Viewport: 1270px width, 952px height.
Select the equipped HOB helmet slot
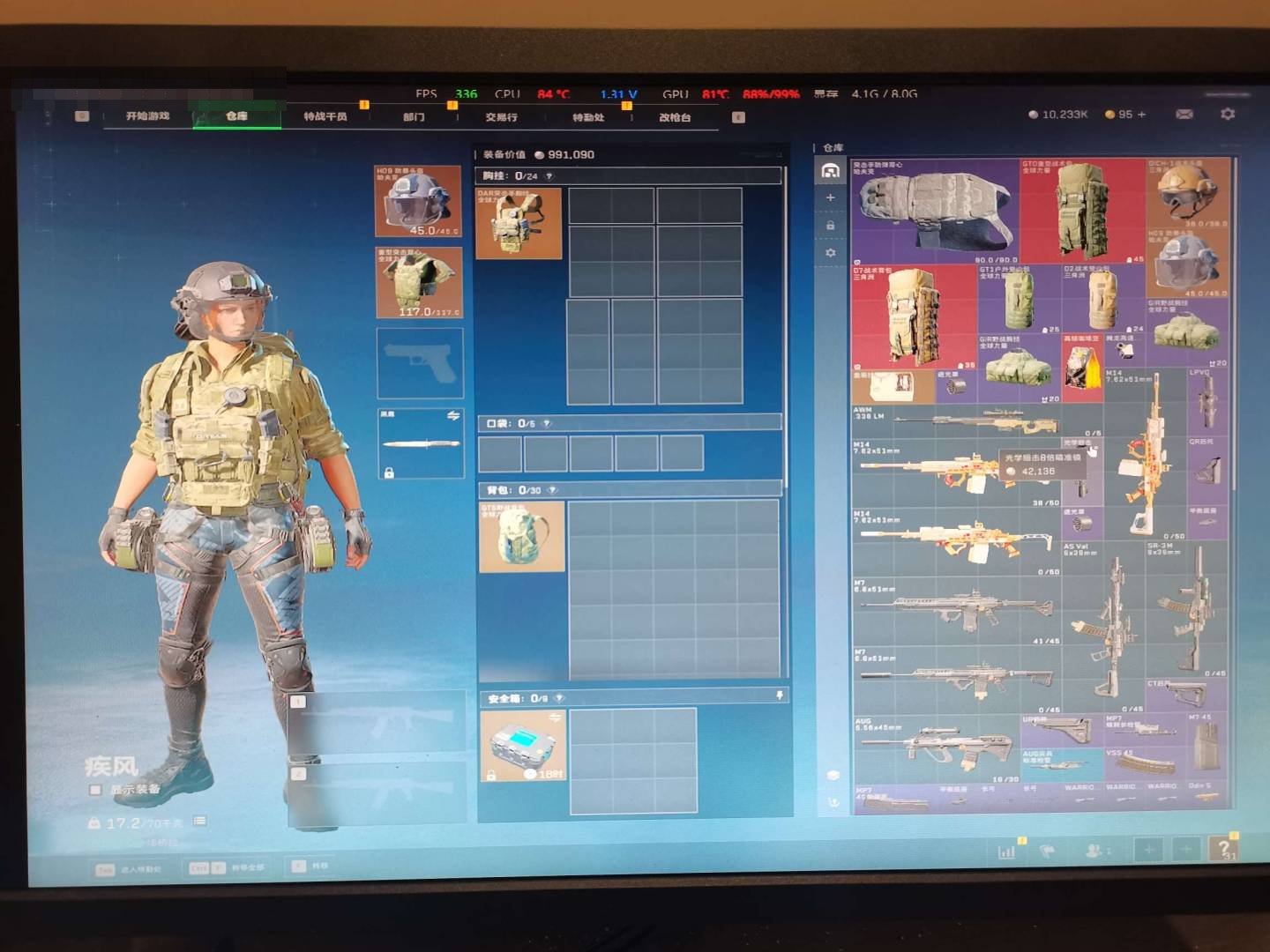pos(418,201)
